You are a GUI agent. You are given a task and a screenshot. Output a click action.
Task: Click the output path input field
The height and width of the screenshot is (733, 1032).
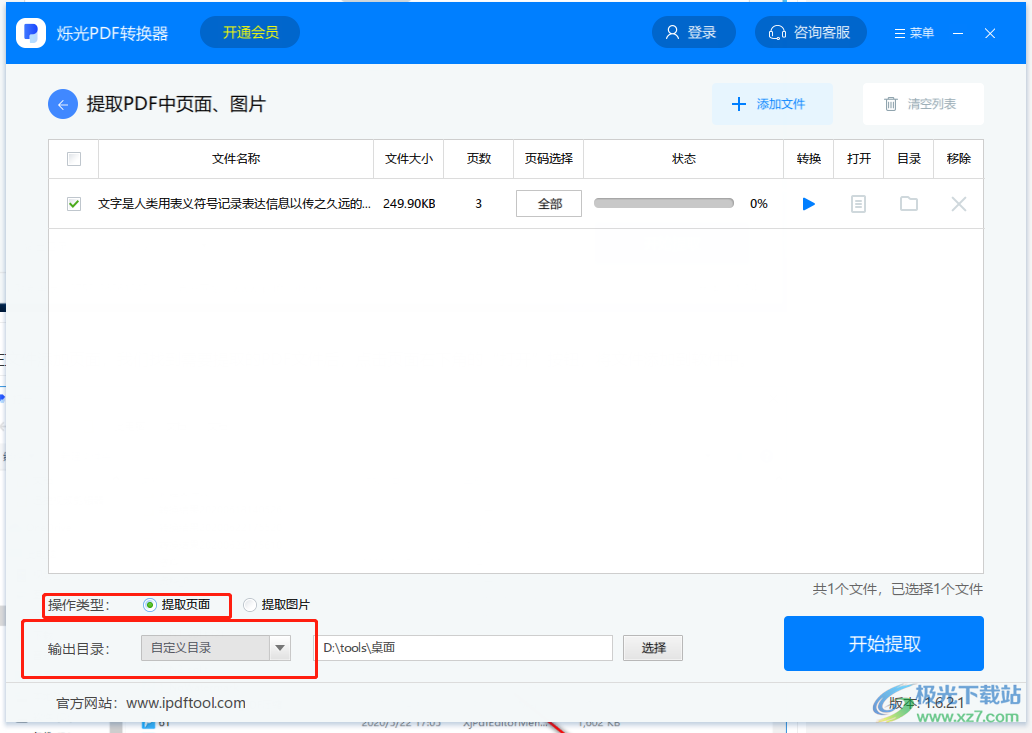tap(465, 648)
